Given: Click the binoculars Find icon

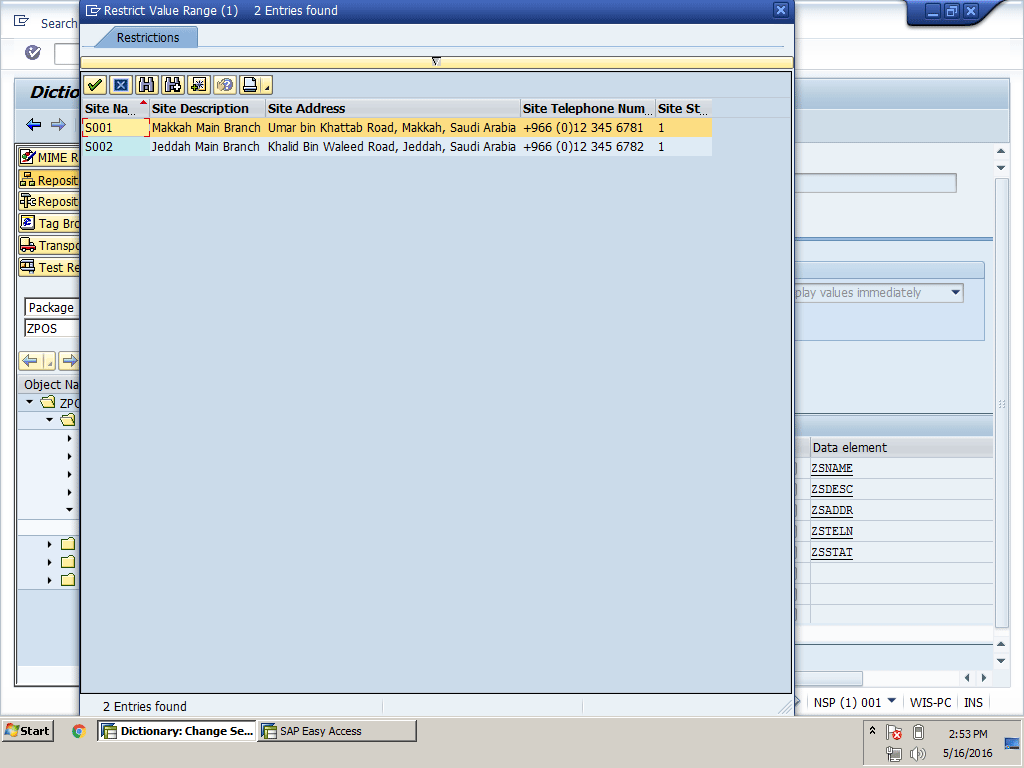Looking at the screenshot, I should click(x=147, y=85).
